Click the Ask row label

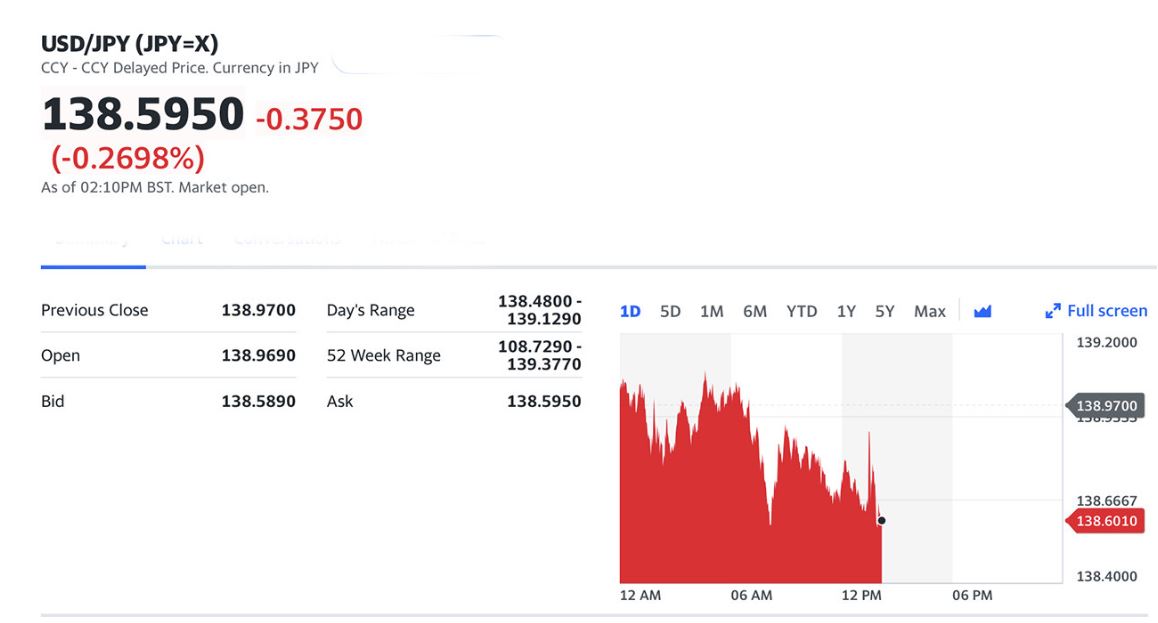pos(340,401)
